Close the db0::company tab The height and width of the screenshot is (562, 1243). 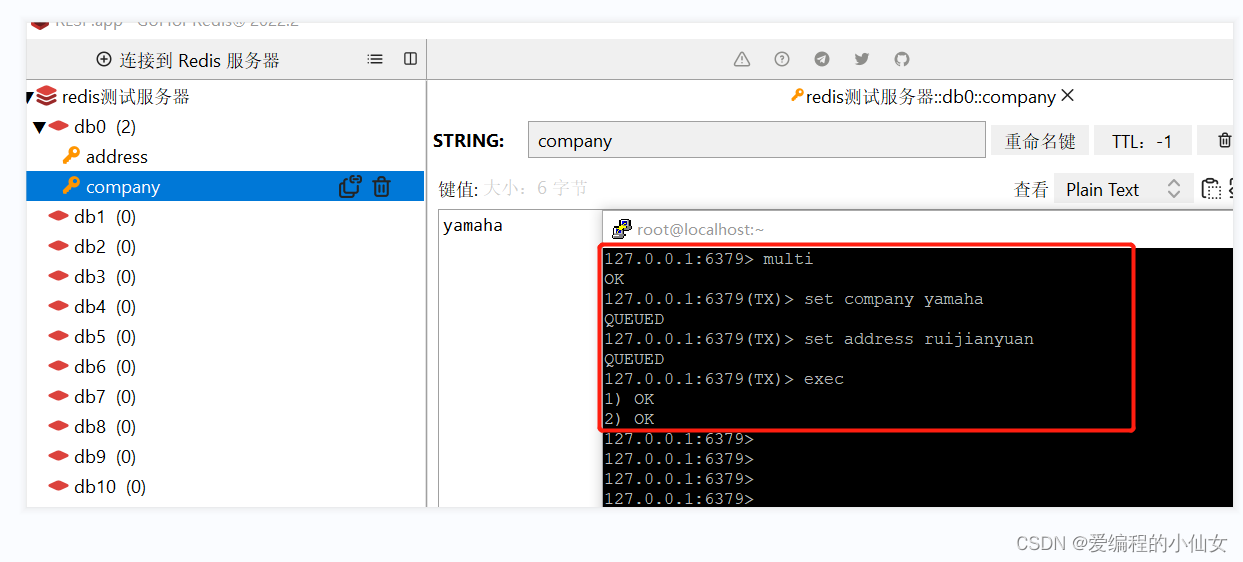1067,96
